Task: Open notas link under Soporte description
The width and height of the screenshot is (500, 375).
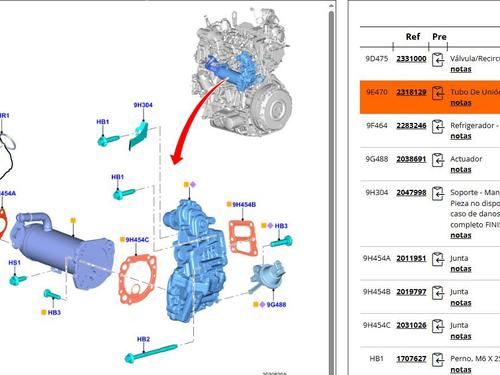Action: point(461,235)
